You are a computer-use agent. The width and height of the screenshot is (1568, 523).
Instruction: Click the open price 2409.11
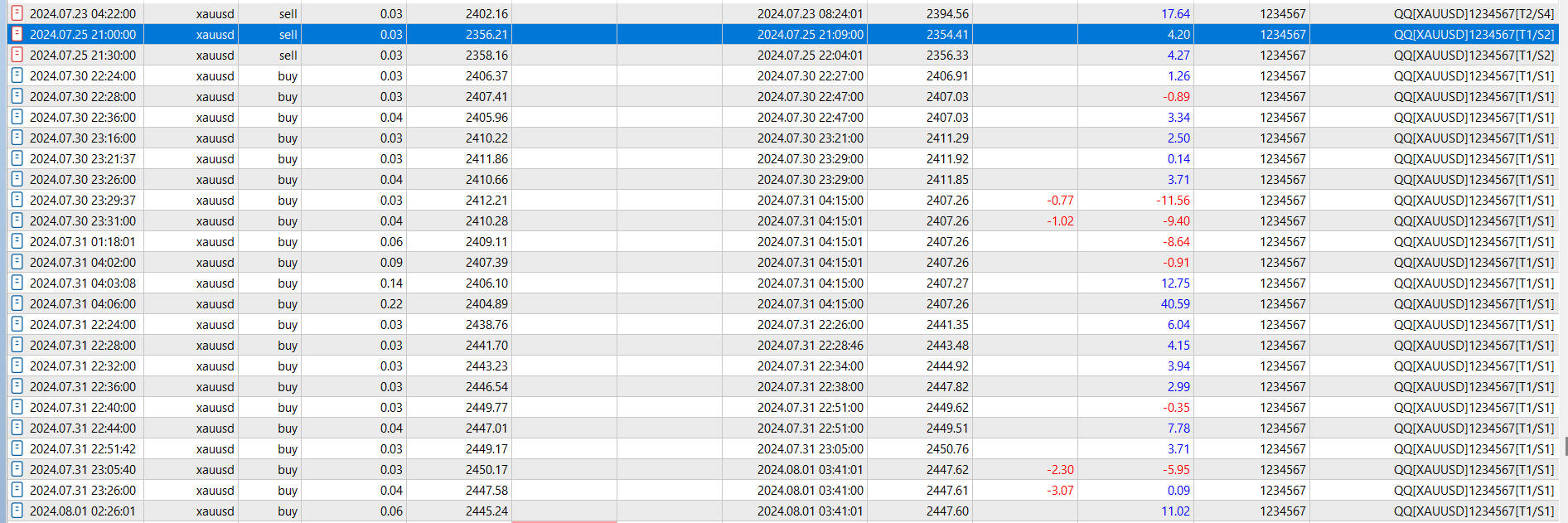point(486,242)
